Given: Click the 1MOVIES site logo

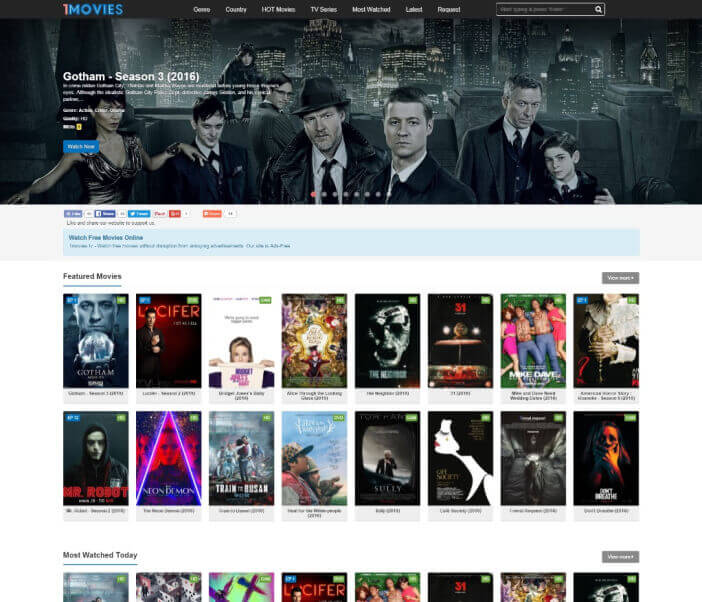Looking at the screenshot, I should 92,9.
